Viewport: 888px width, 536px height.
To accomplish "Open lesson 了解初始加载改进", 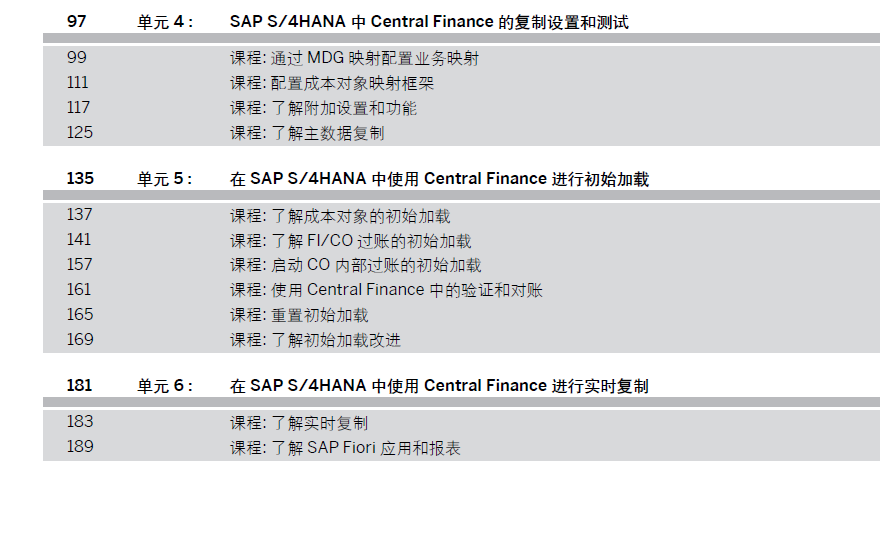I will (x=315, y=340).
